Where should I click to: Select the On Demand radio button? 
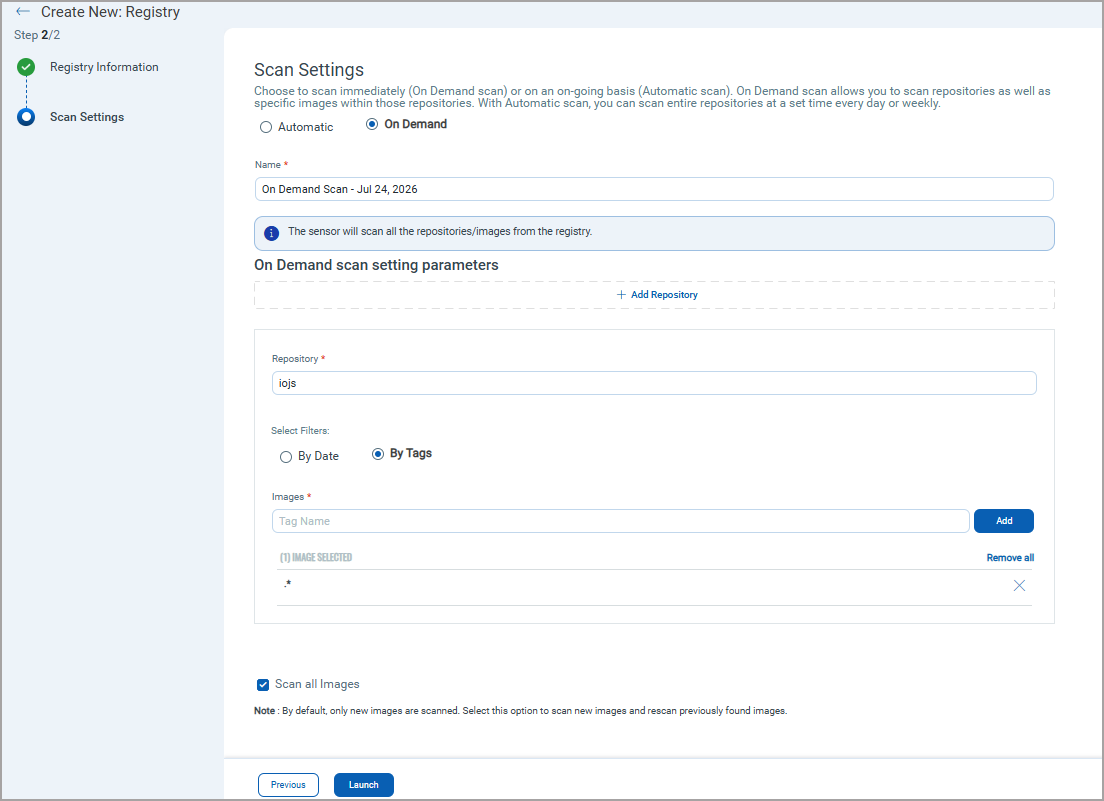click(x=372, y=125)
